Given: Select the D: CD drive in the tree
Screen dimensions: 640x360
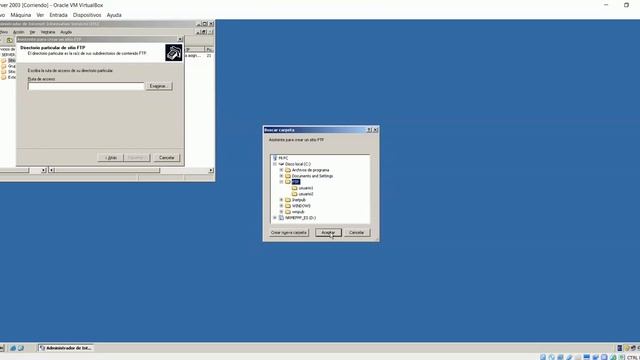Looking at the screenshot, I should (300, 218).
